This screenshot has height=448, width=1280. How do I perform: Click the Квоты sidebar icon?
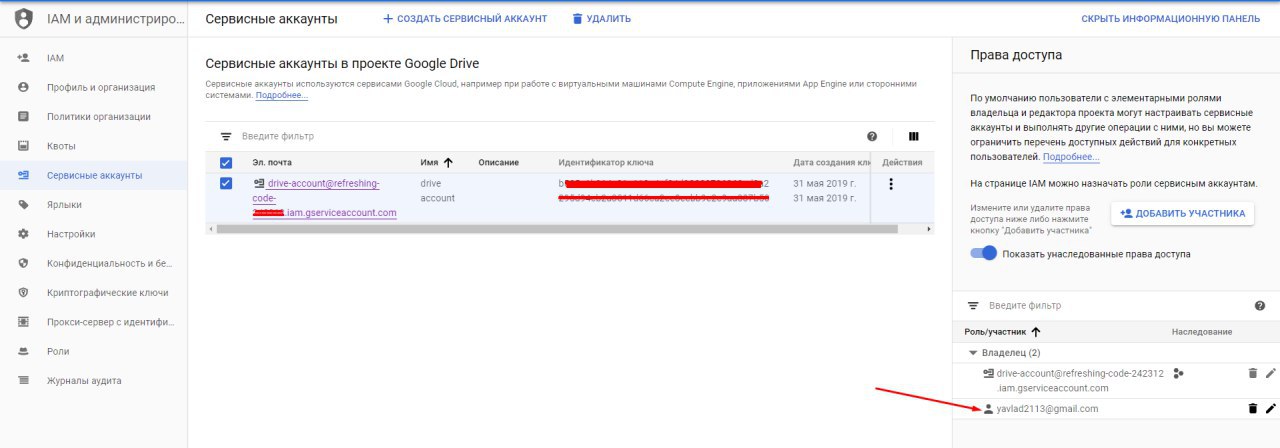click(23, 146)
